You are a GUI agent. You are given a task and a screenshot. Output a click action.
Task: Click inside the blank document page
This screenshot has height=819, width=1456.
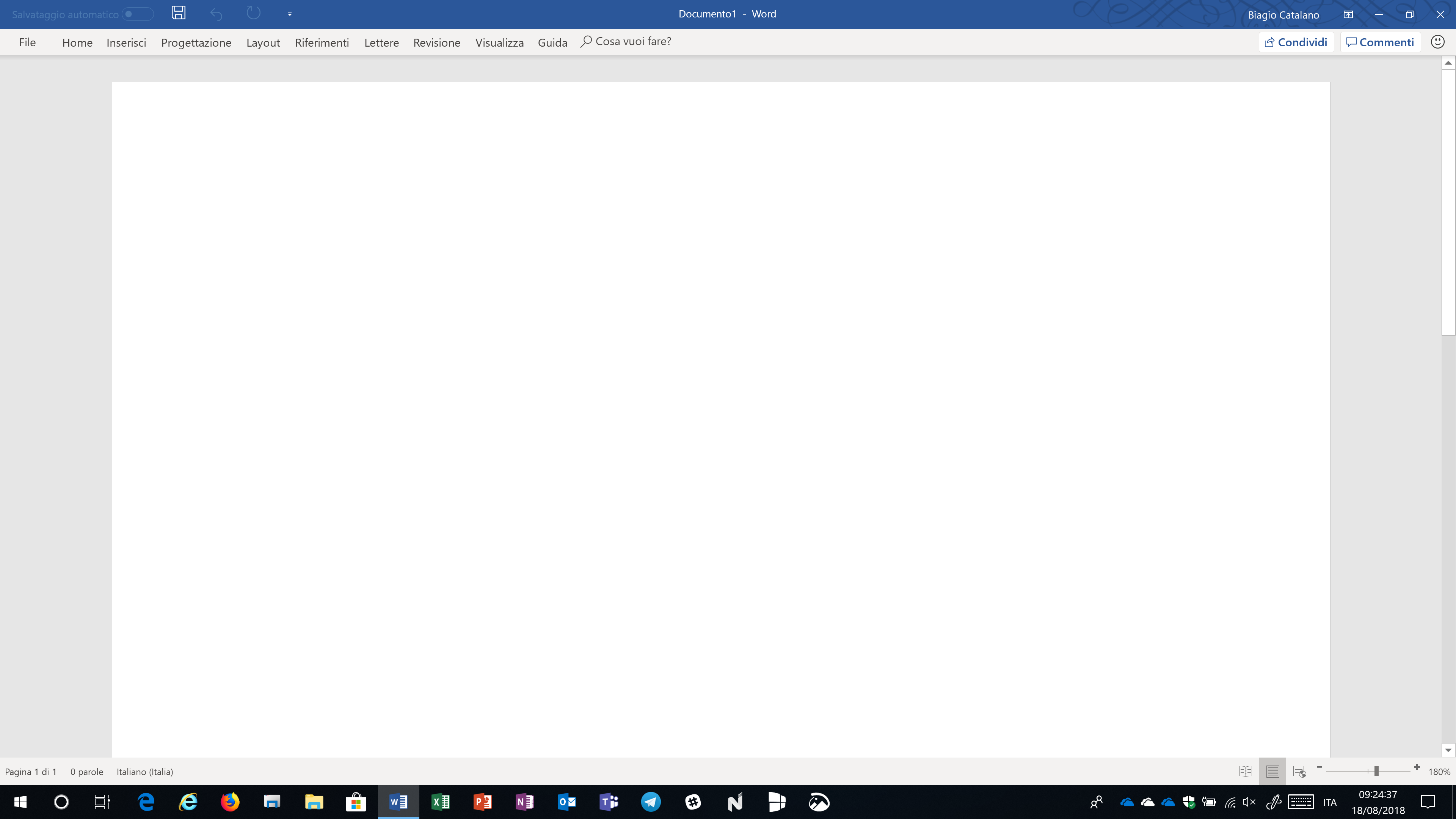click(721, 419)
